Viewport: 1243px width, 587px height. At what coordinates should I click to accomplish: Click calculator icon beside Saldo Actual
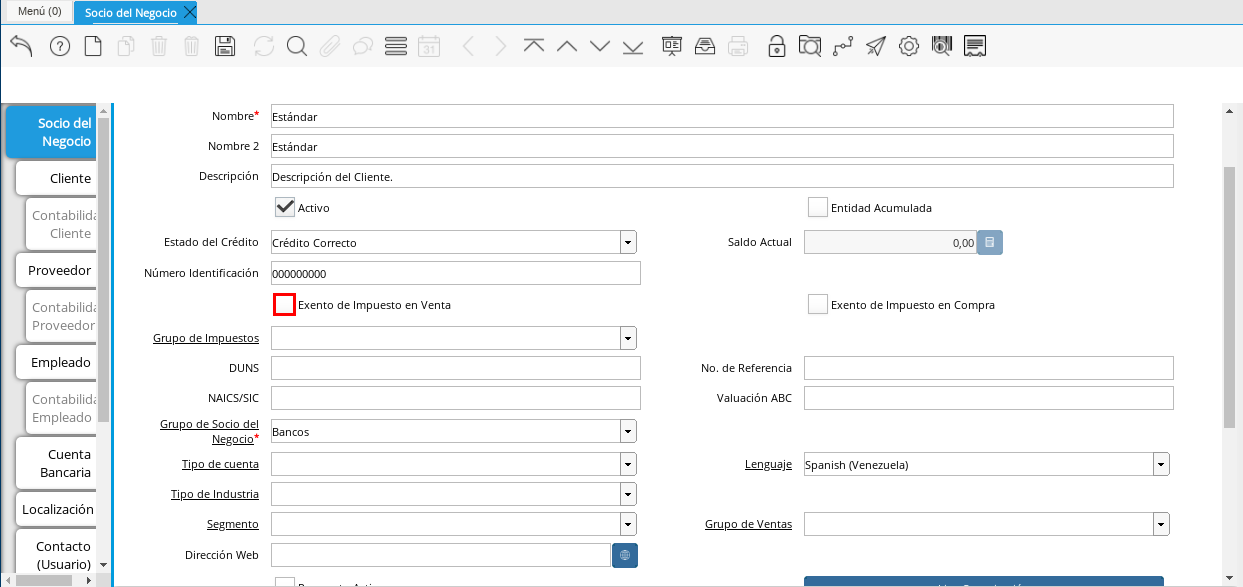point(989,242)
